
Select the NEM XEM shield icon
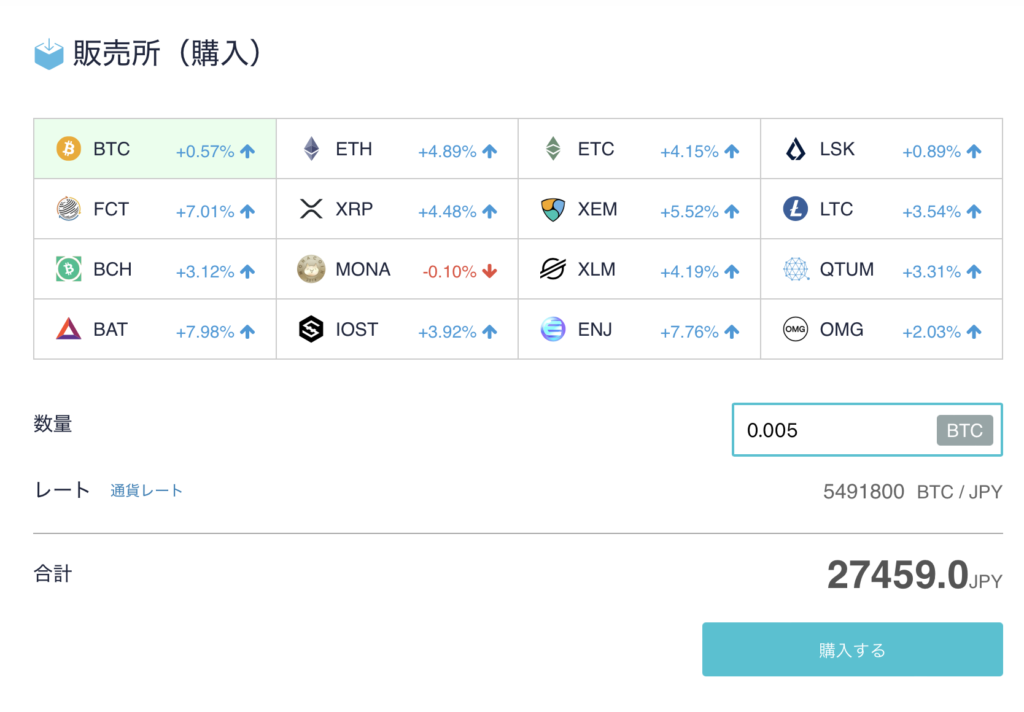(x=553, y=209)
